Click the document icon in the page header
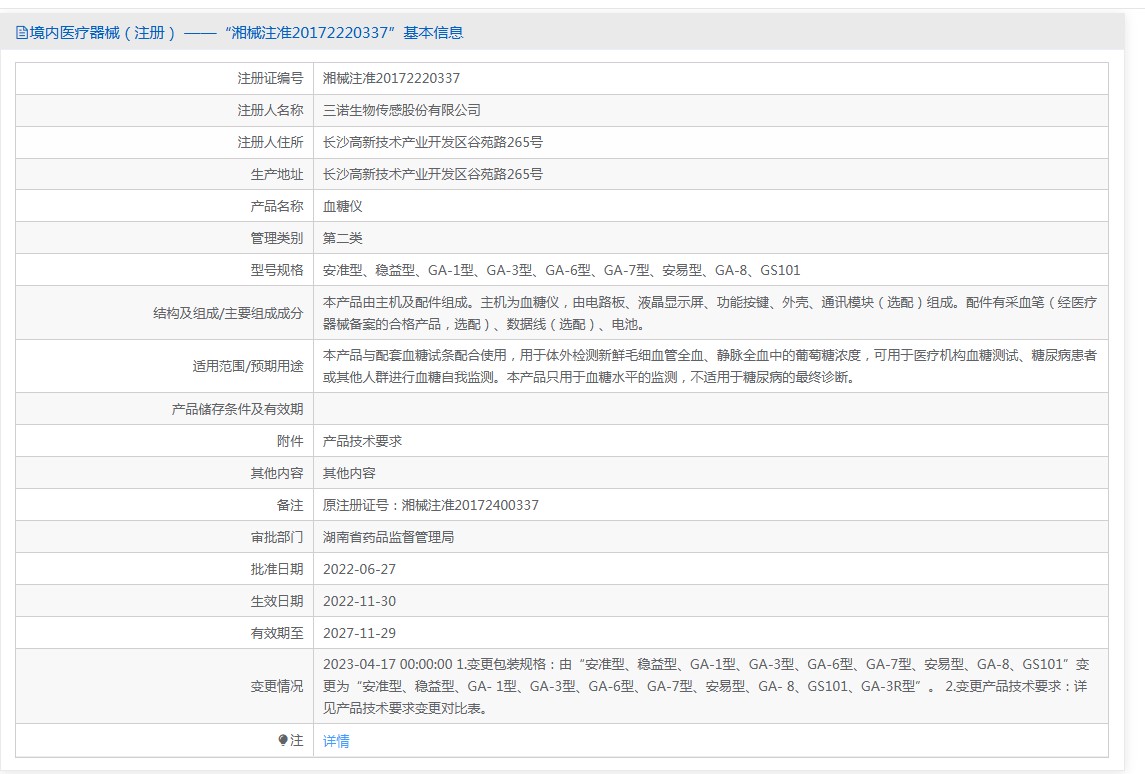Image resolution: width=1145 pixels, height=774 pixels. (22, 33)
